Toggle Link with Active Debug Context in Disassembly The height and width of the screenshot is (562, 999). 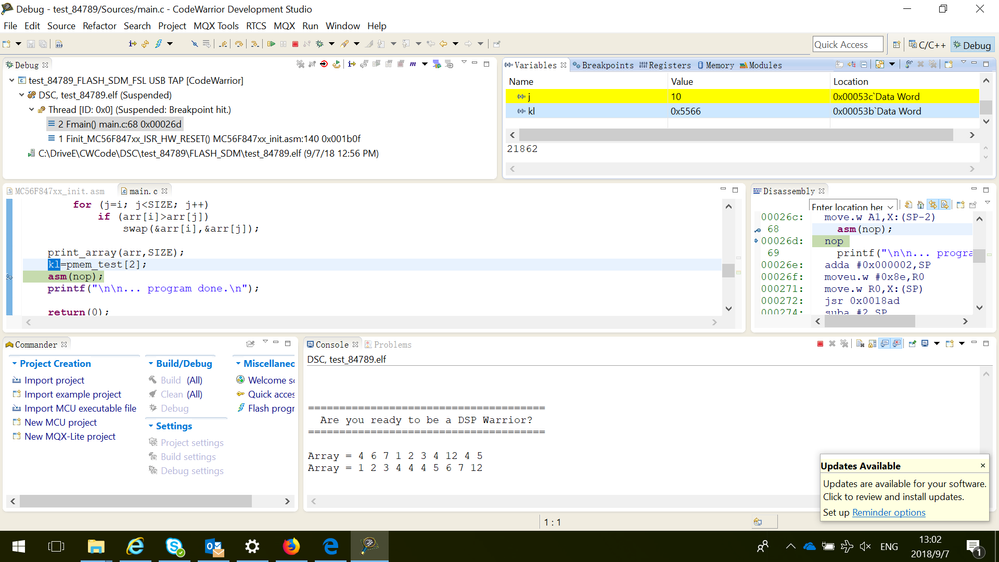(x=933, y=205)
